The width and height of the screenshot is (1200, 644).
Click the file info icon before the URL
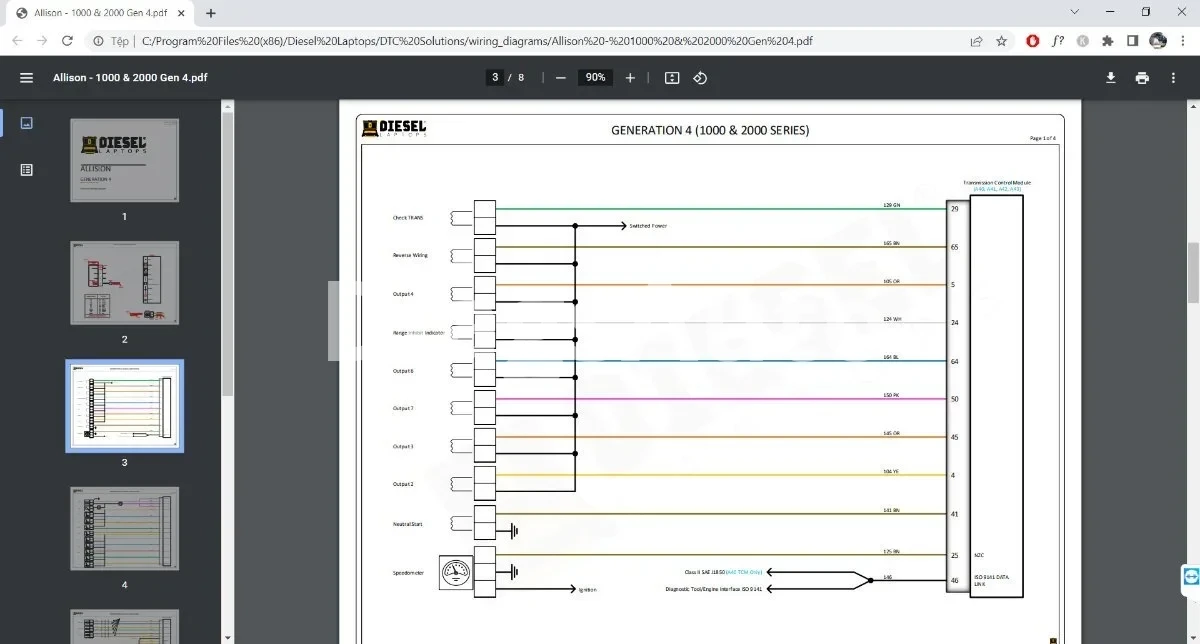(98, 41)
